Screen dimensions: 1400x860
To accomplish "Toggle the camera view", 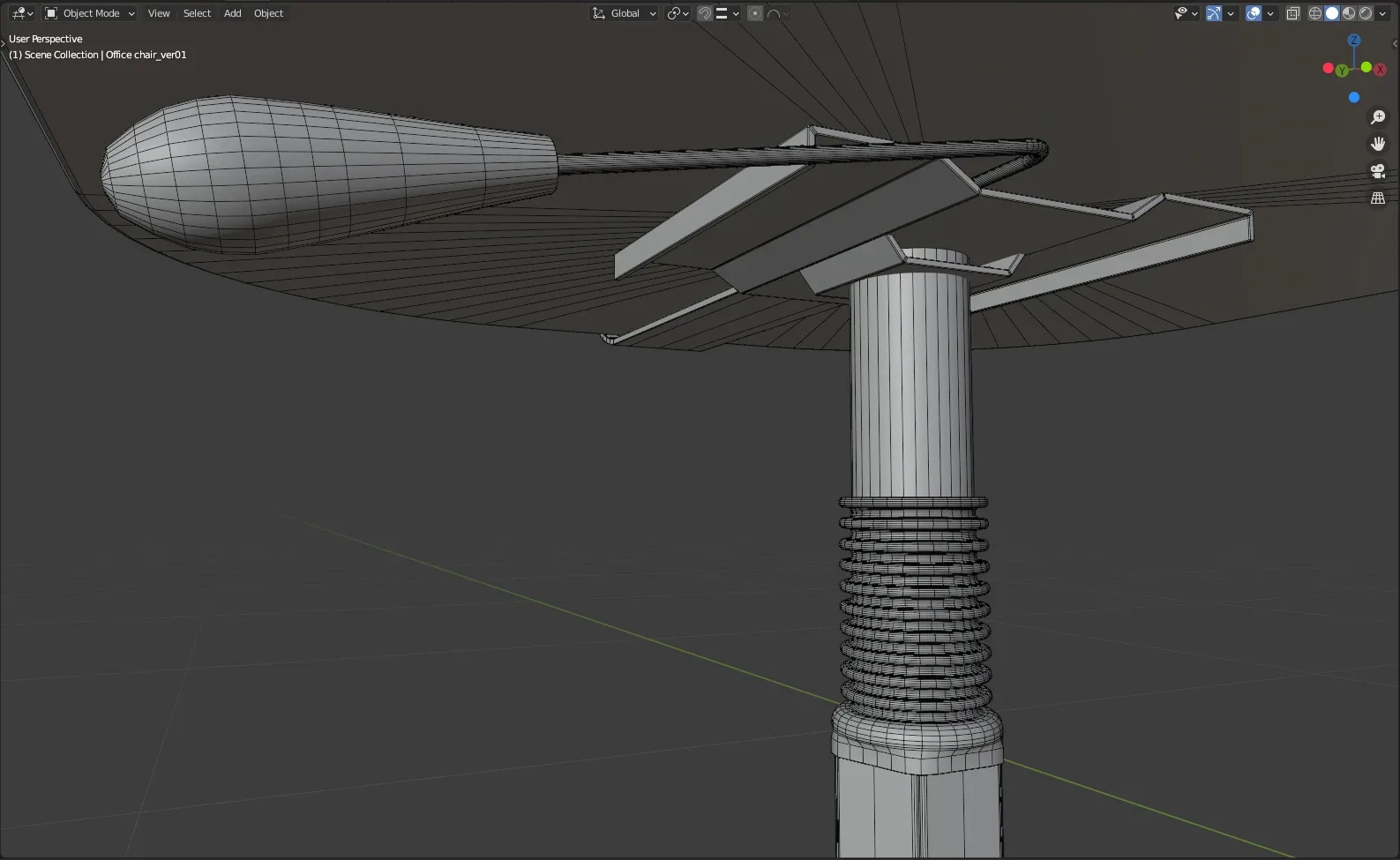I will tap(1378, 171).
